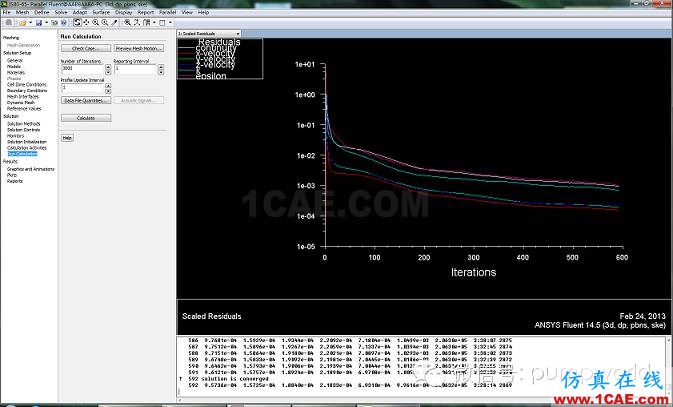Decrease Number of Iterations with down arrow
The image size is (673, 407).
pyautogui.click(x=108, y=72)
